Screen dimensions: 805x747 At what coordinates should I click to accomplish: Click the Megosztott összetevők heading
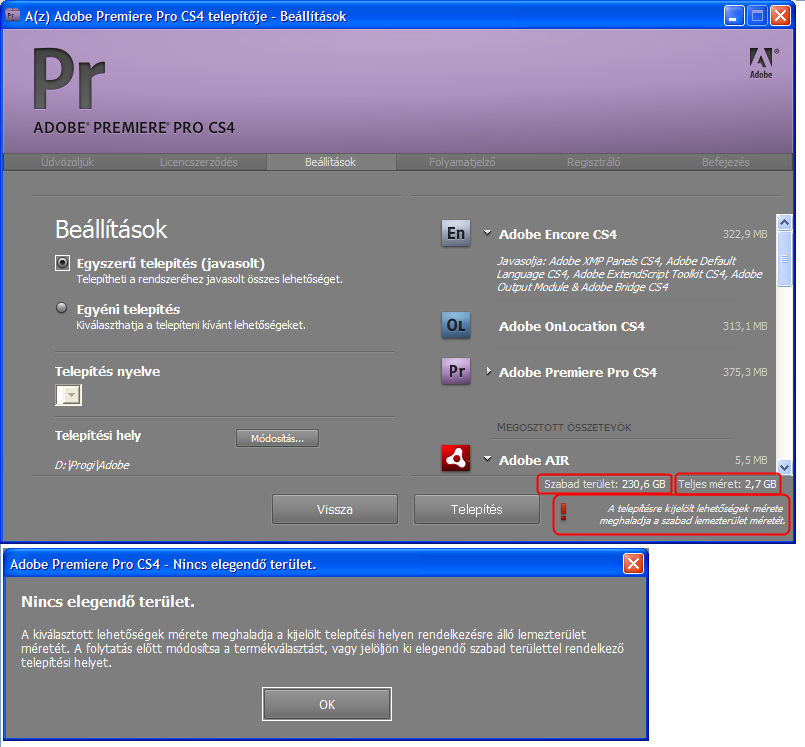pos(564,427)
